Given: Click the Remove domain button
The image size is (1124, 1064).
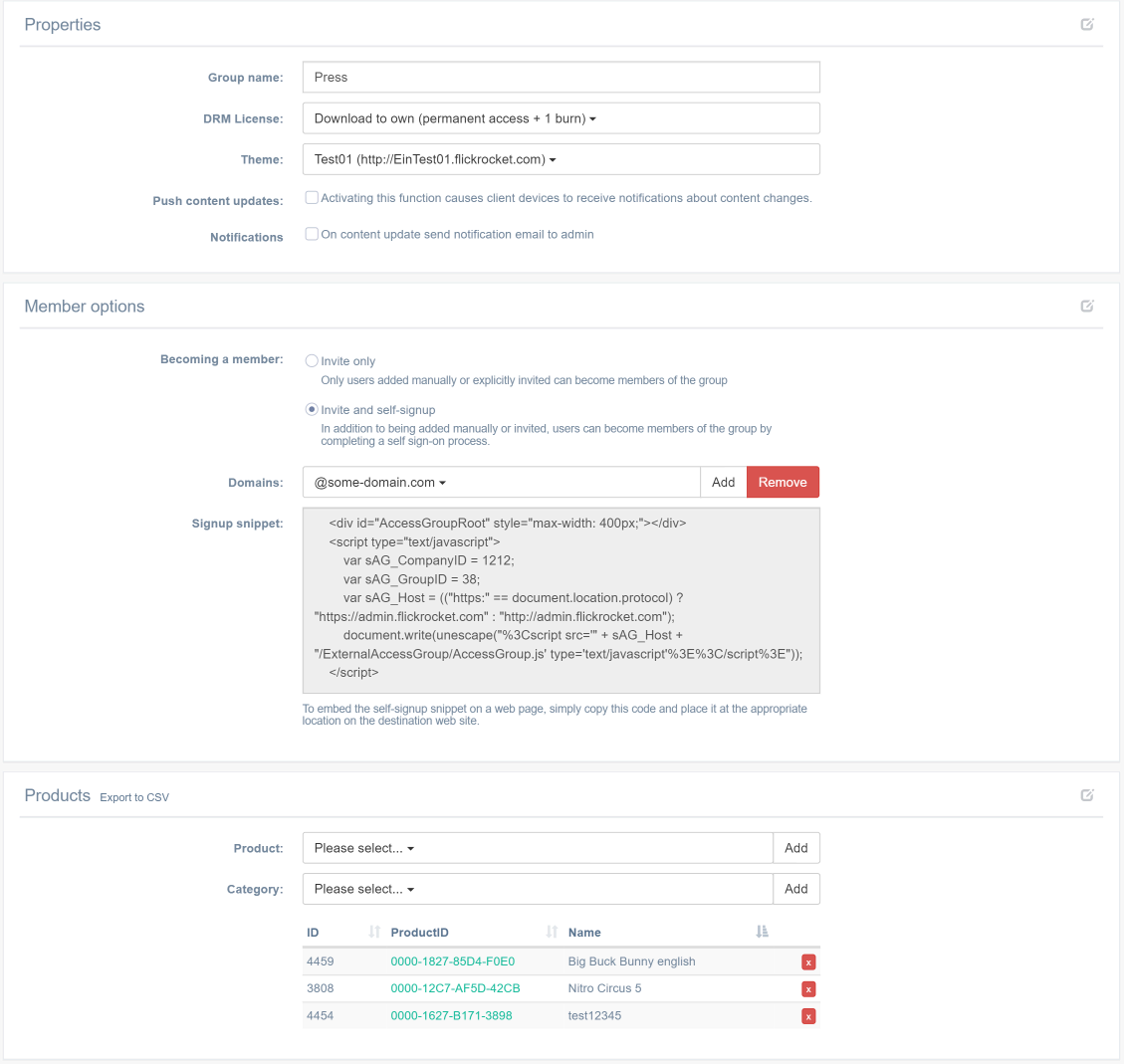Looking at the screenshot, I should pyautogui.click(x=783, y=483).
